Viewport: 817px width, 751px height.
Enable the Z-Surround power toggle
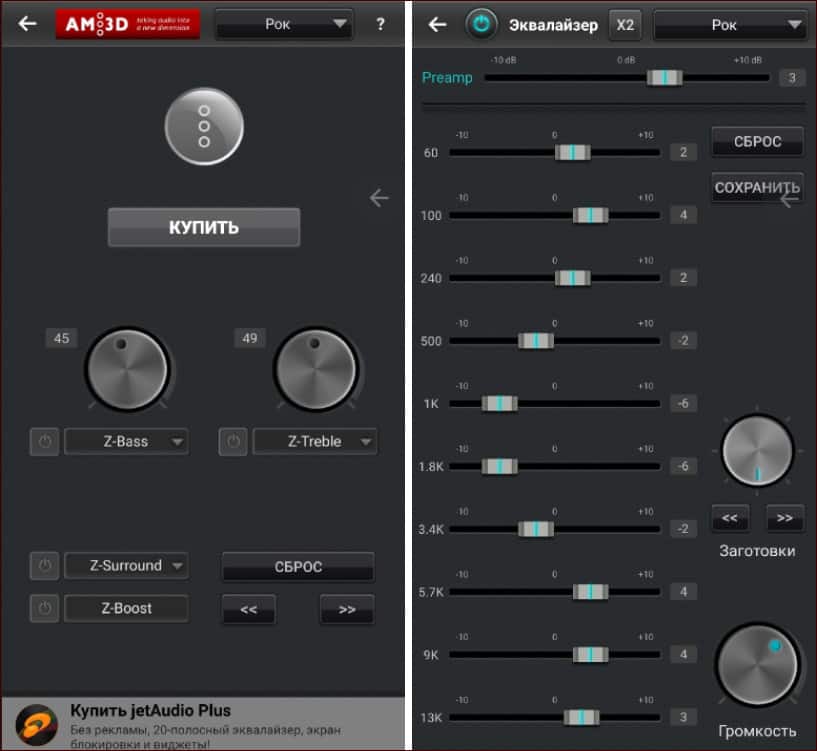[45, 565]
